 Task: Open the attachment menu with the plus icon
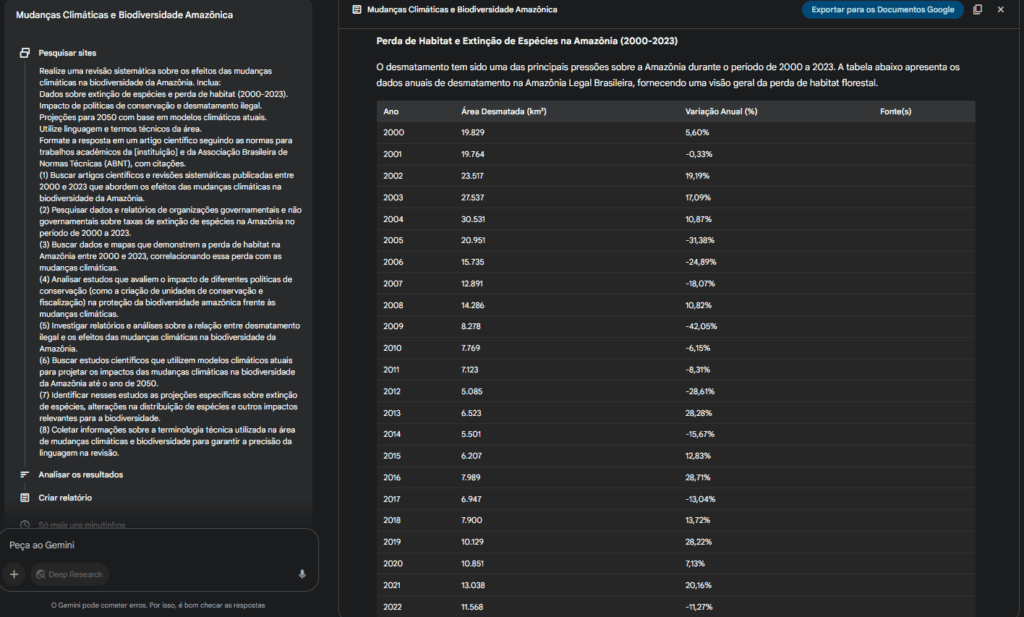14,574
